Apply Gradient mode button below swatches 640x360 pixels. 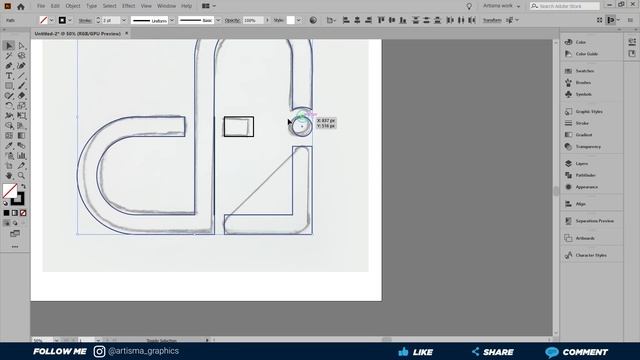coord(15,213)
